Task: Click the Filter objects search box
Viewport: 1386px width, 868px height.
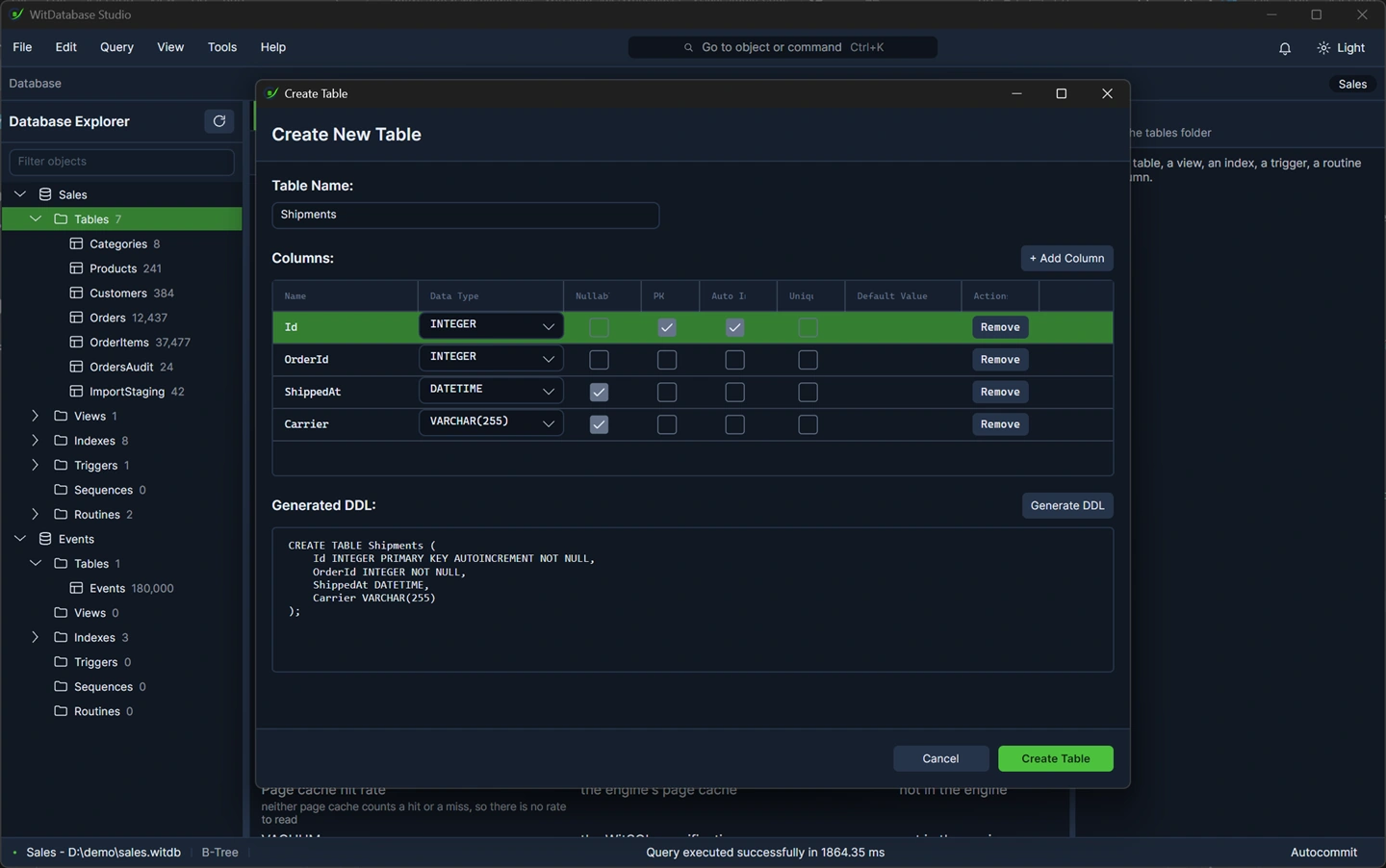Action: click(121, 162)
